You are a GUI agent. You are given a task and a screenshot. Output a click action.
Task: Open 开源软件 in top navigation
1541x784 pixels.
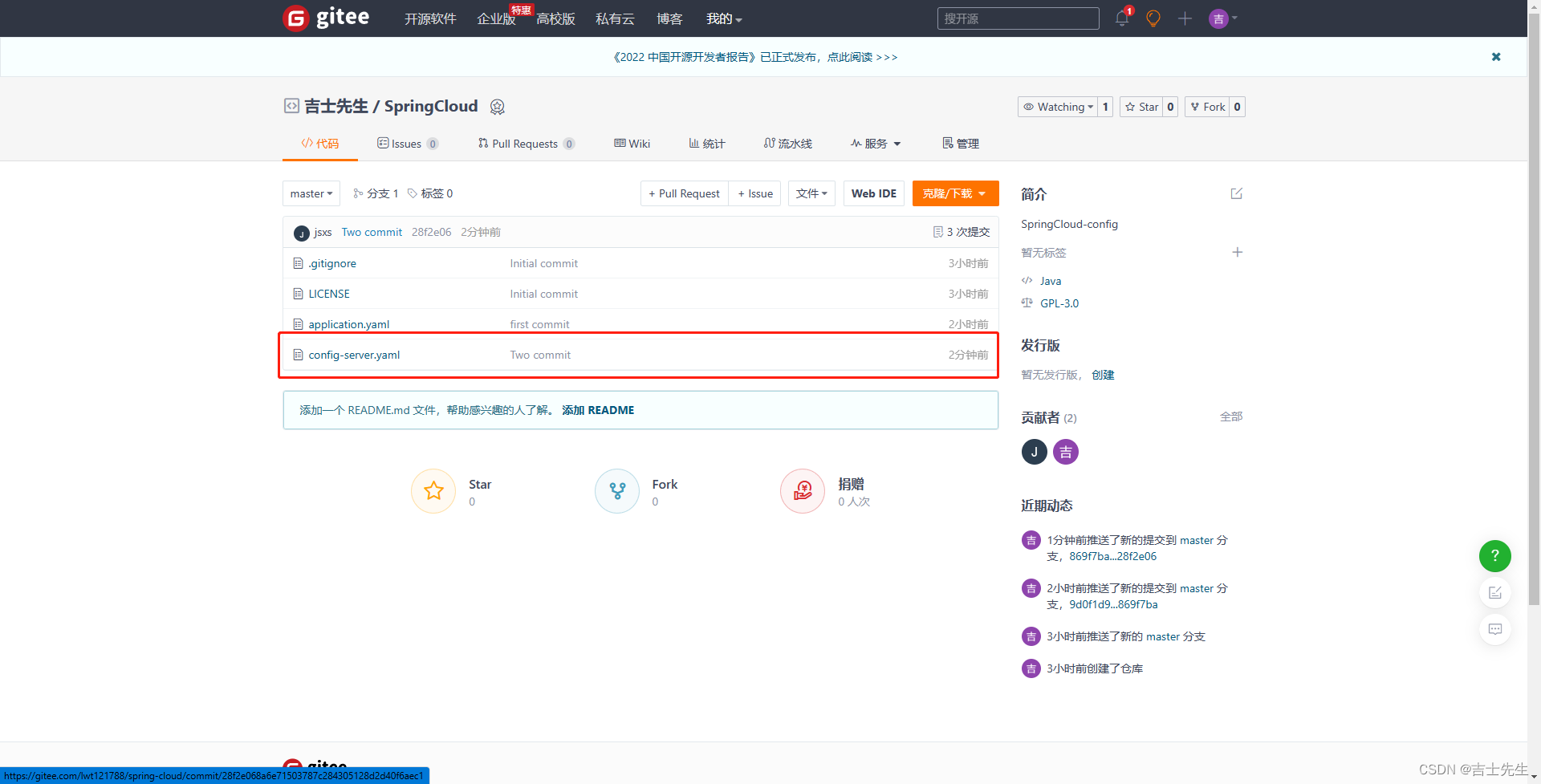click(430, 18)
